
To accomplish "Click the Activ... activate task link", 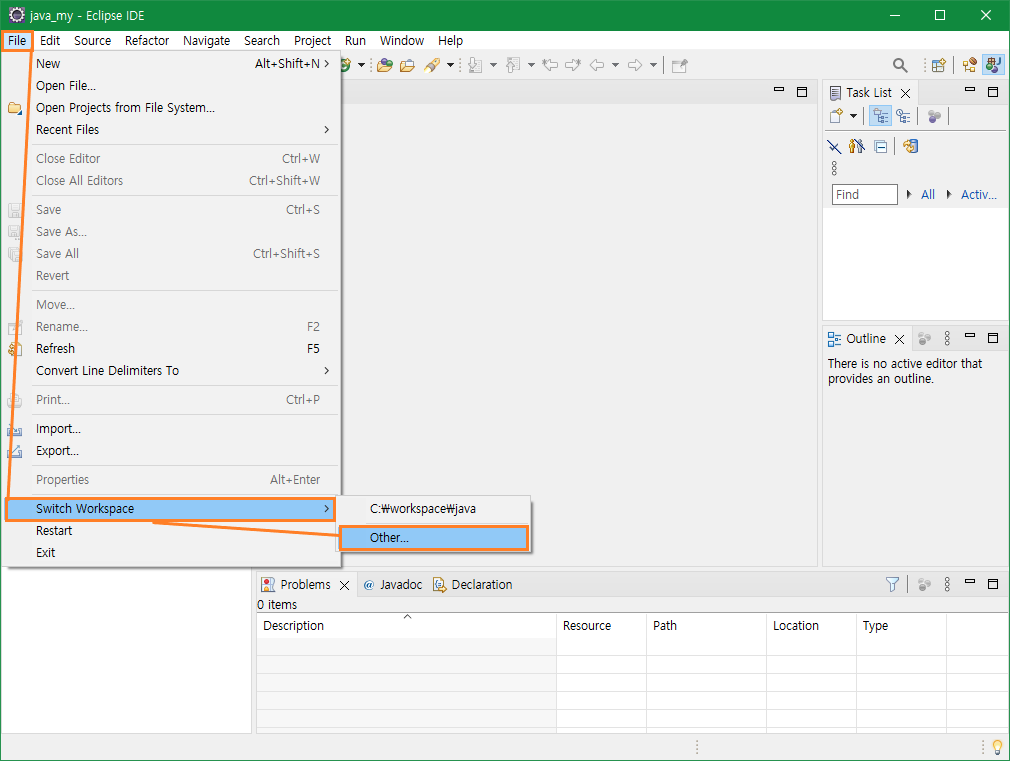I will (978, 194).
